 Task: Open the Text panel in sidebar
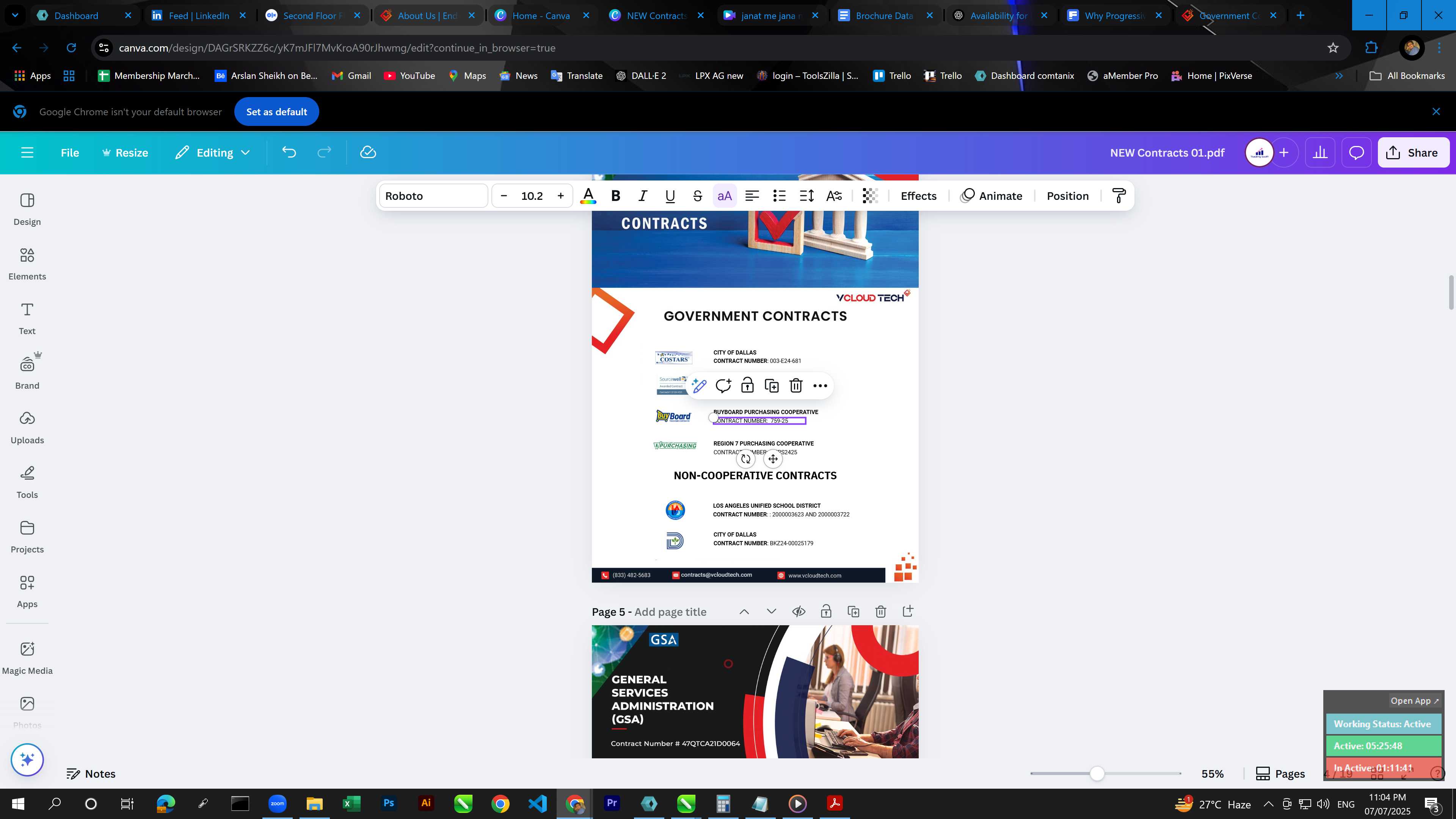[x=27, y=319]
